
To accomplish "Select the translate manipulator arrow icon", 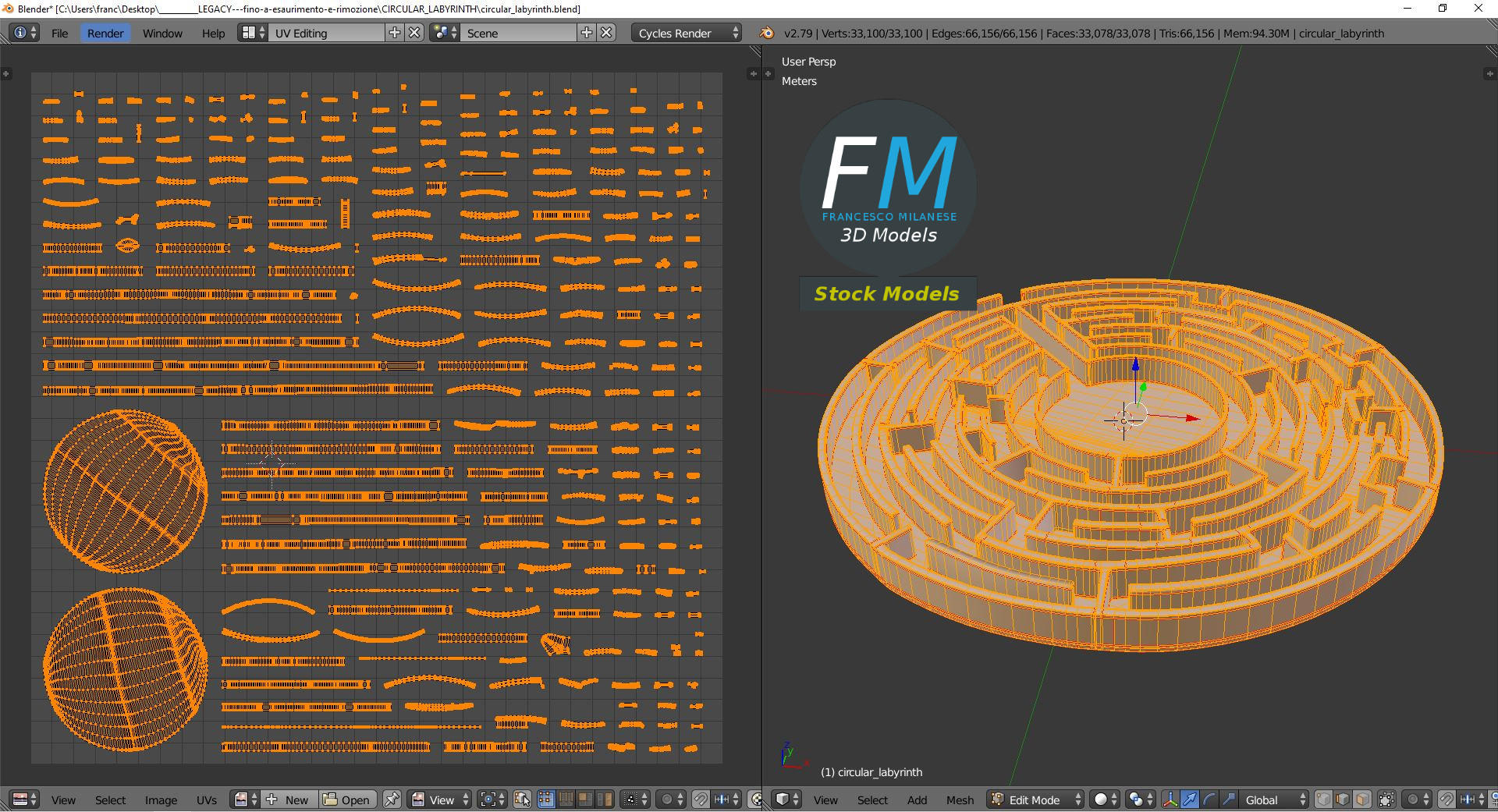I will 1190,800.
